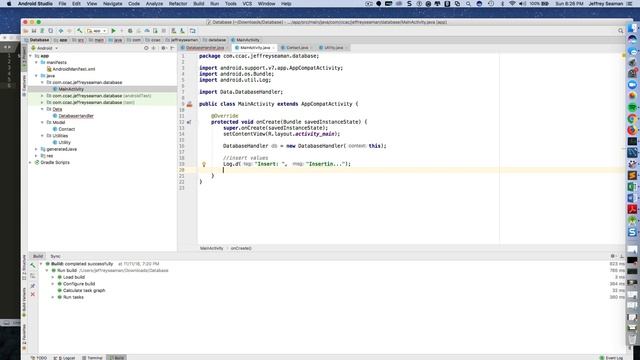640x360 pixels.
Task: Click the Debug app bug icon
Action: click(130, 31)
